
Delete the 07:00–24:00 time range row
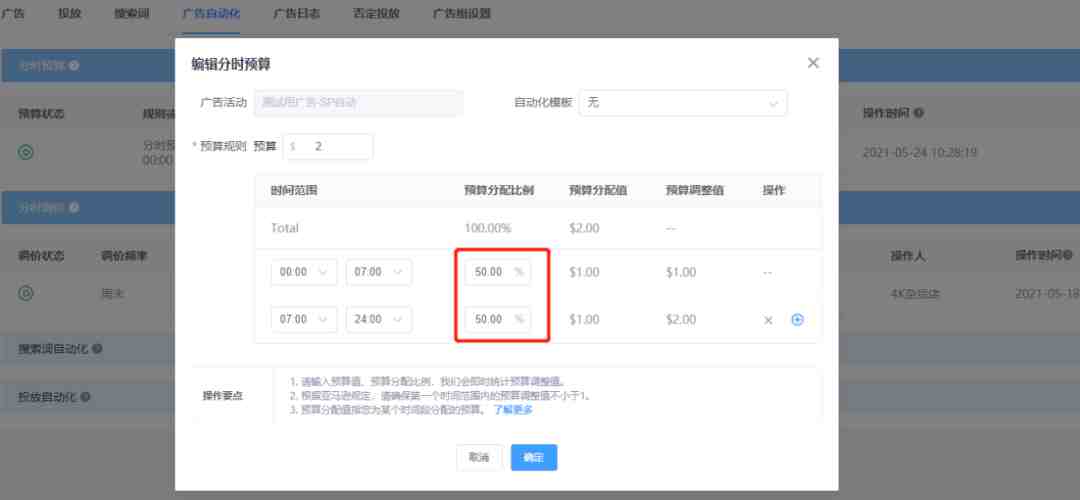(x=768, y=320)
